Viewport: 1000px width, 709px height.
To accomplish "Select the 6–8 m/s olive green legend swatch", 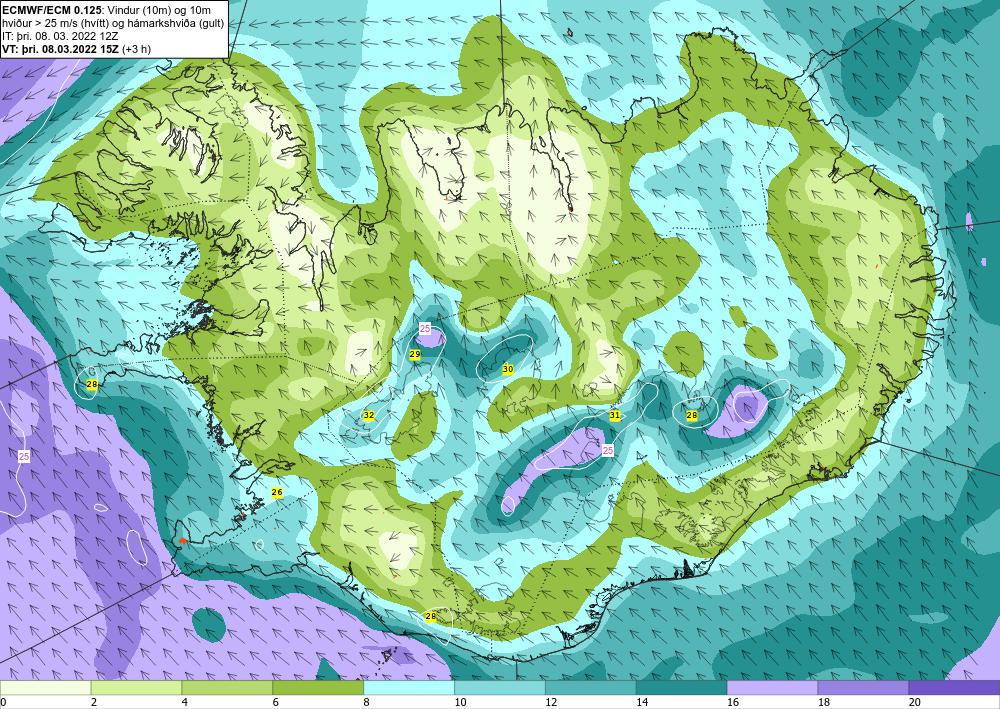I will (318, 688).
